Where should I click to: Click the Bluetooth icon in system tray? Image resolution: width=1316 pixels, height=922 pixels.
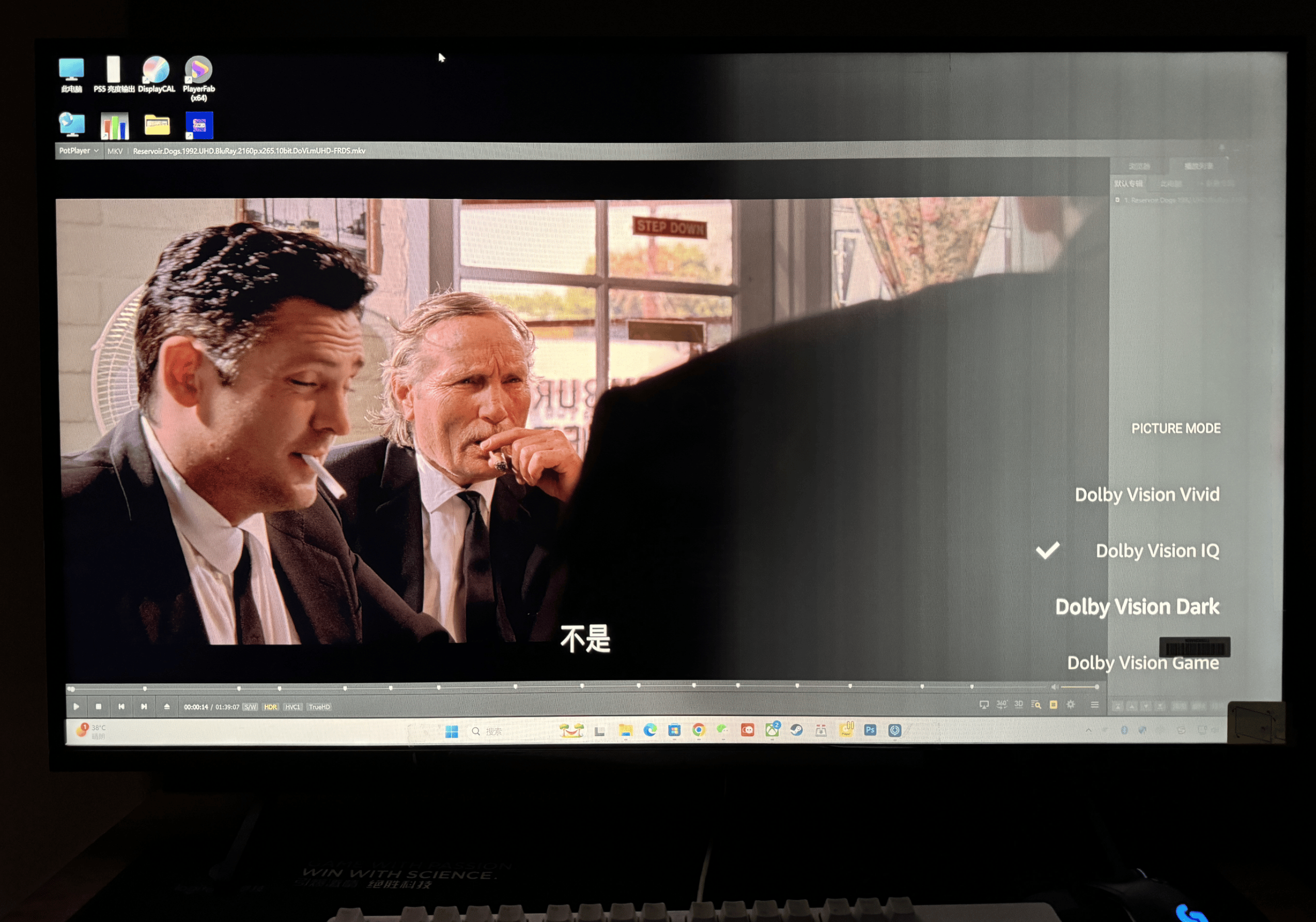[1124, 730]
